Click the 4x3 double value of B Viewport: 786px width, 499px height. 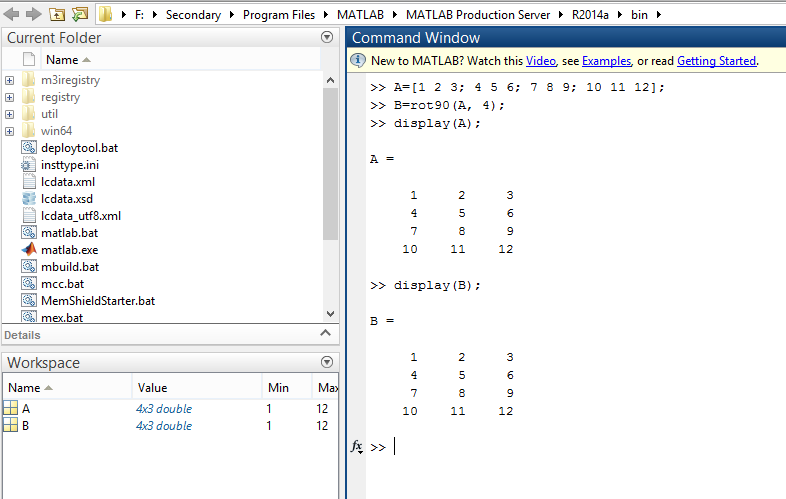164,426
